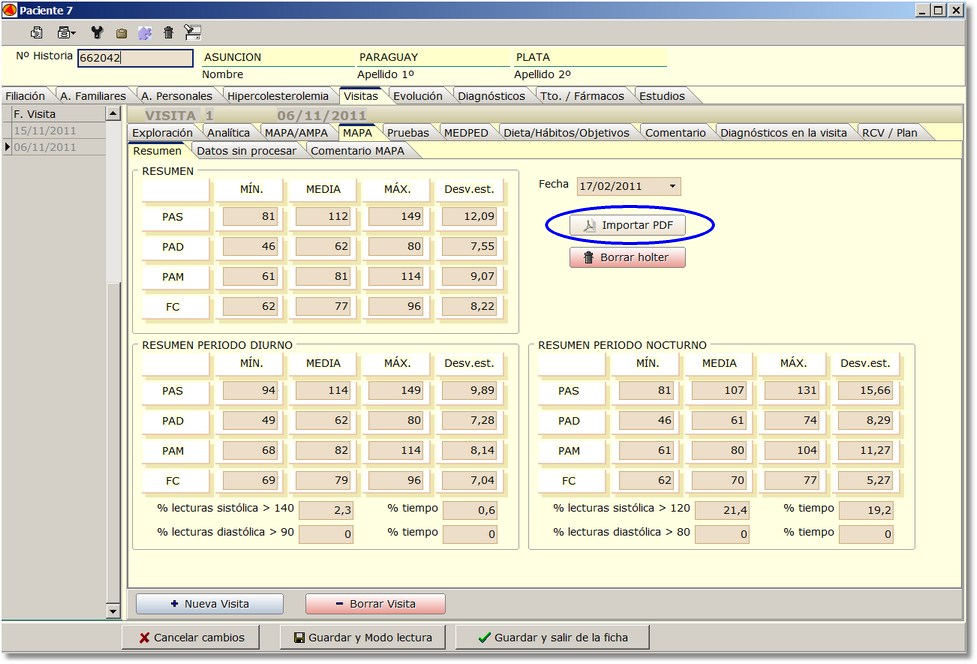Click % lecturas sistólica > 120 value 21,4
977x664 pixels.
tap(722, 510)
